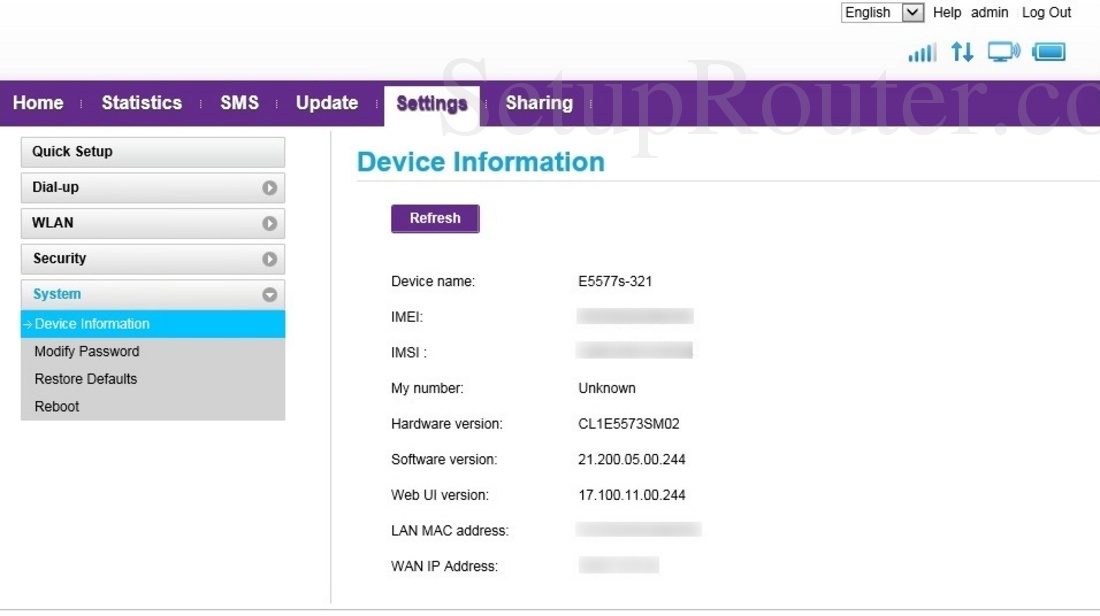Switch to the Sharing tab
This screenshot has width=1100, height=616.
tap(539, 103)
